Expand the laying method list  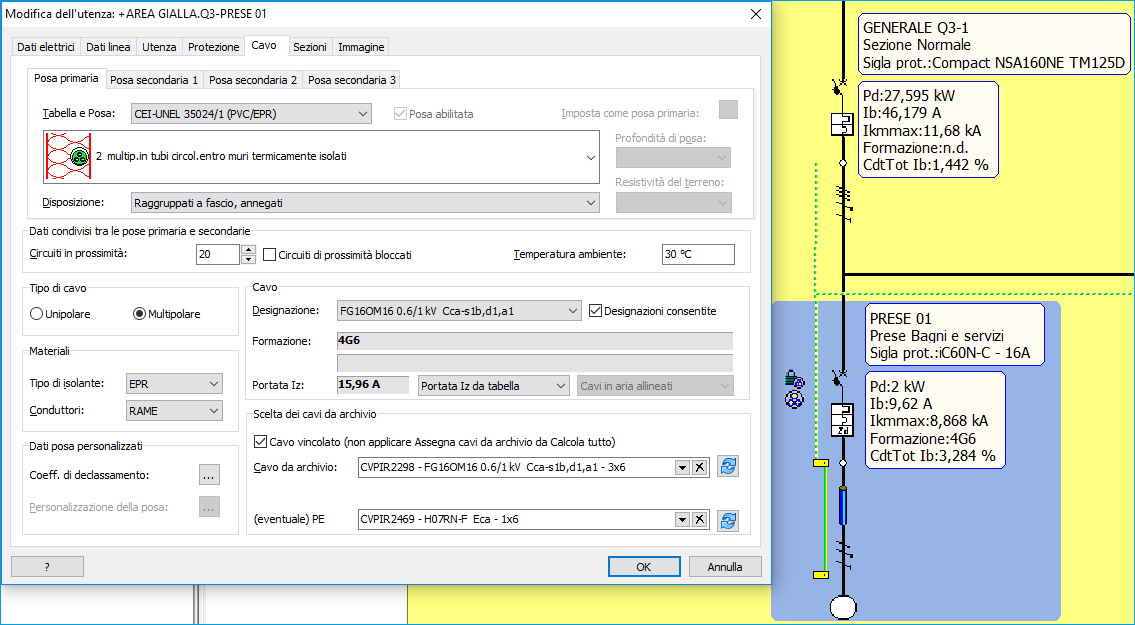click(x=591, y=157)
